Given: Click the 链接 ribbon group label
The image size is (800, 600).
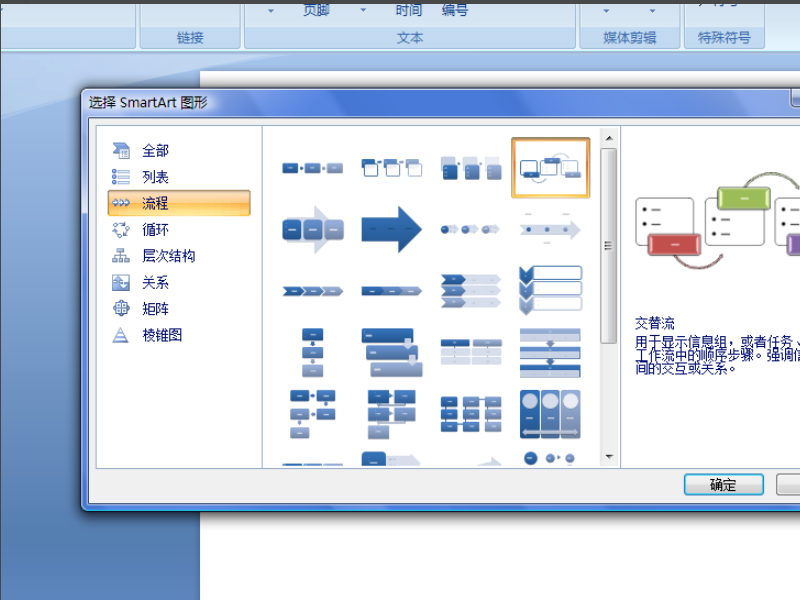Looking at the screenshot, I should (190, 38).
